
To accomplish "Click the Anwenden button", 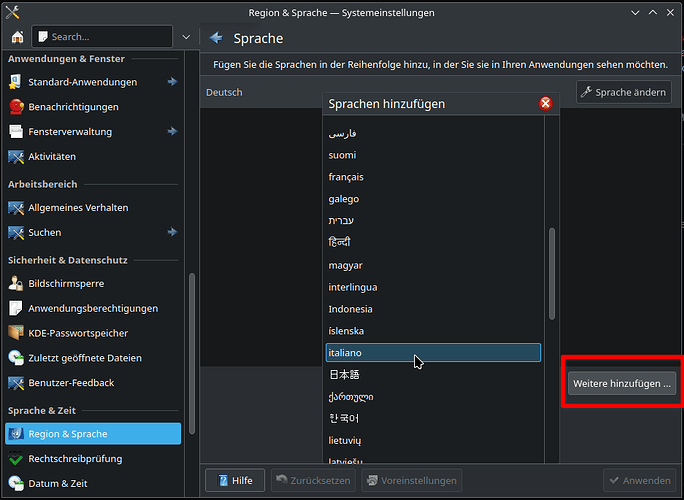I will [x=640, y=480].
